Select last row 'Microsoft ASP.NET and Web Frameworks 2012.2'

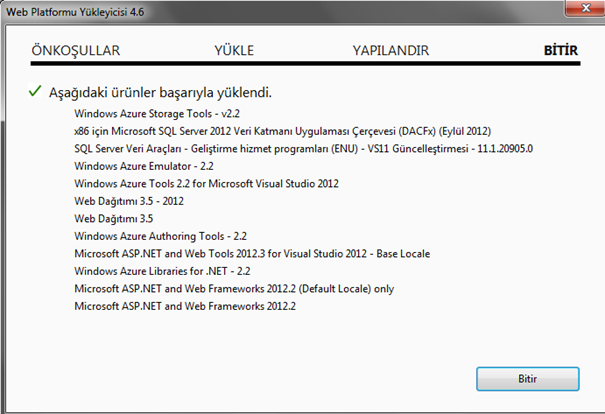point(185,306)
